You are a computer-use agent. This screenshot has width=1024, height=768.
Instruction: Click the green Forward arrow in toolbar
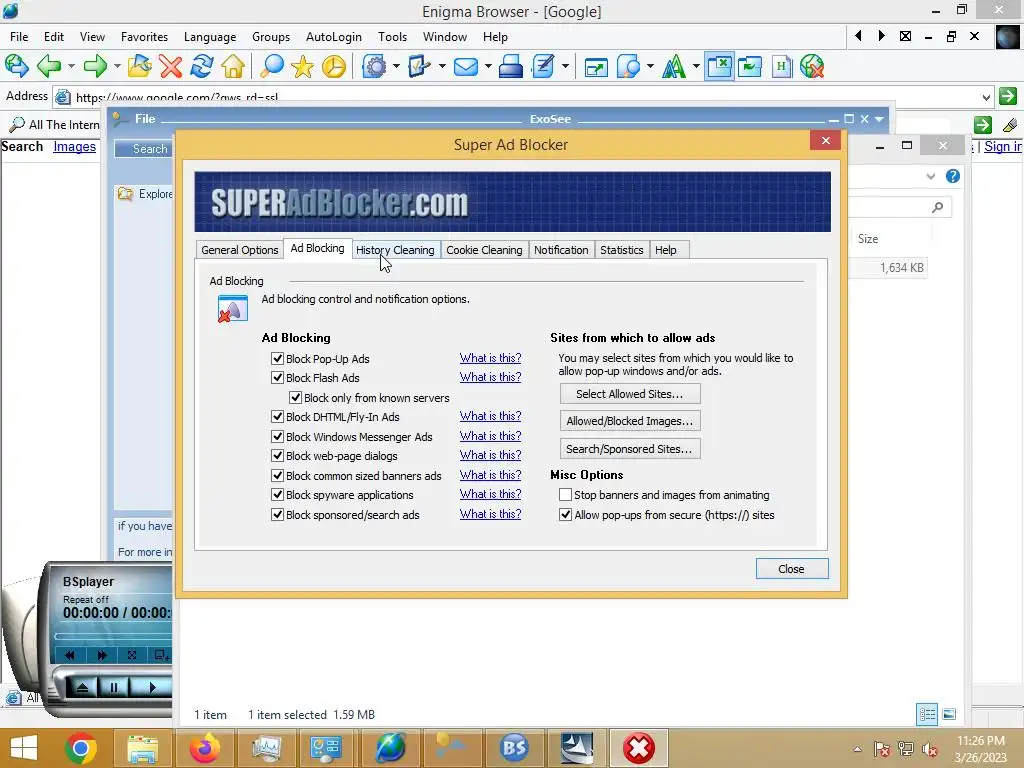pyautogui.click(x=95, y=66)
